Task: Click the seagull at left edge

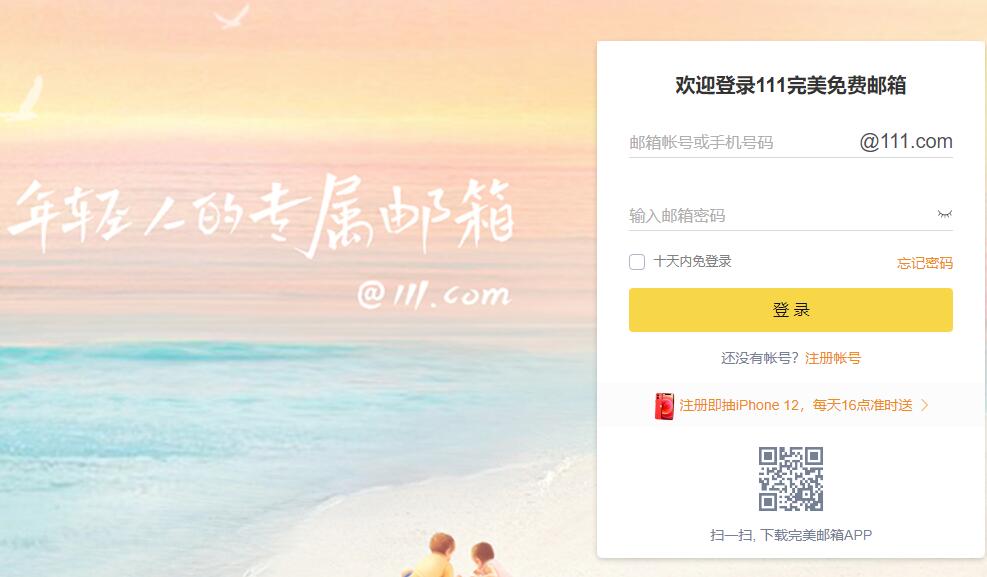Action: click(24, 99)
